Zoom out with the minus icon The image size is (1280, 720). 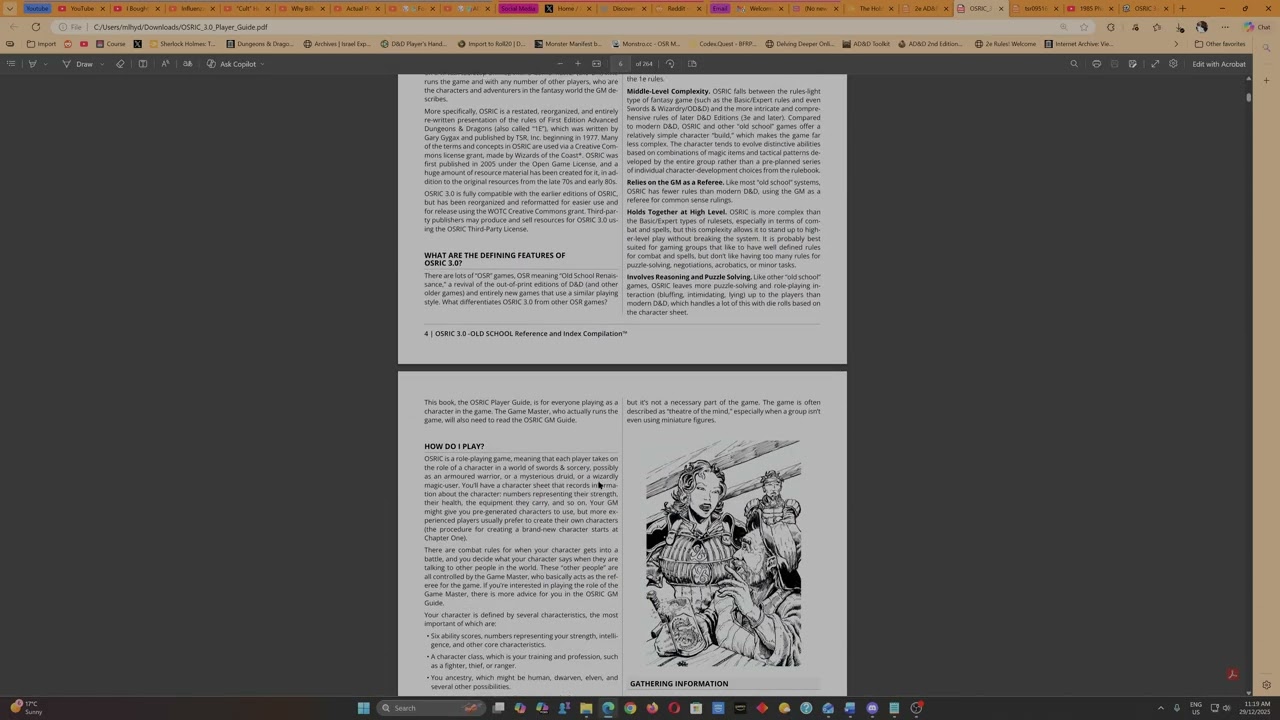click(560, 64)
